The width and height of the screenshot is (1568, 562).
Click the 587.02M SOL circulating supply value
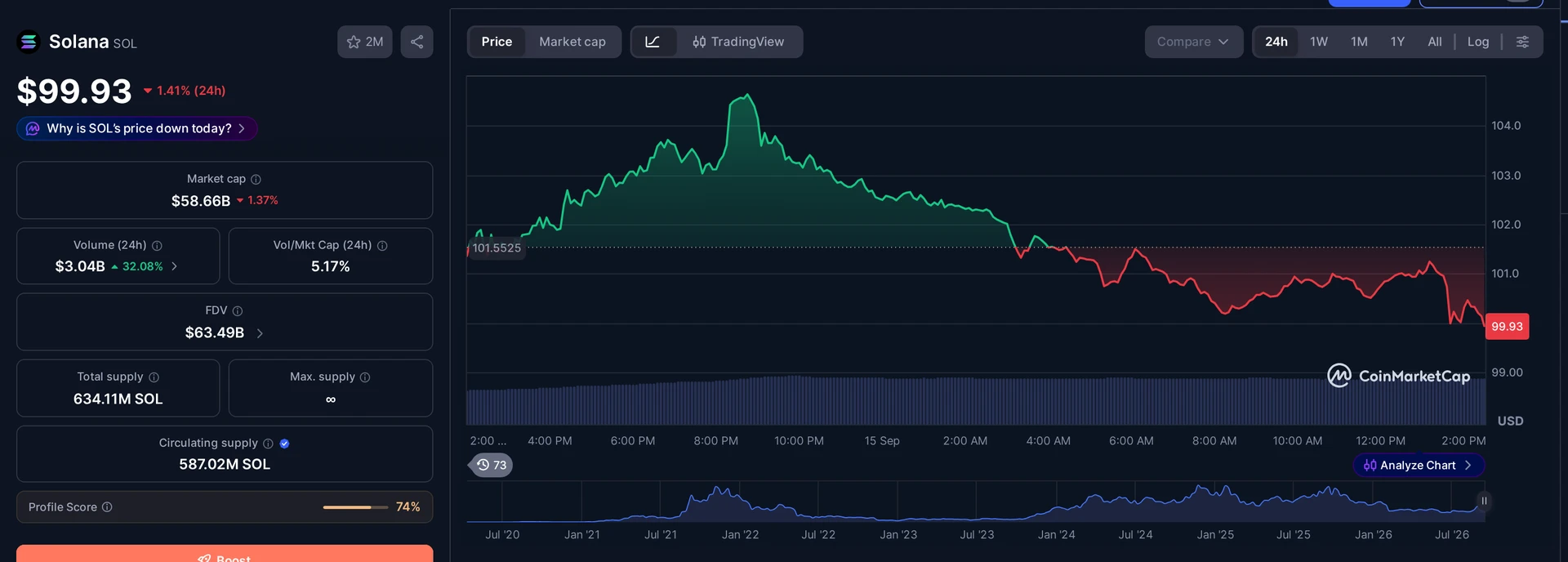pyautogui.click(x=225, y=464)
